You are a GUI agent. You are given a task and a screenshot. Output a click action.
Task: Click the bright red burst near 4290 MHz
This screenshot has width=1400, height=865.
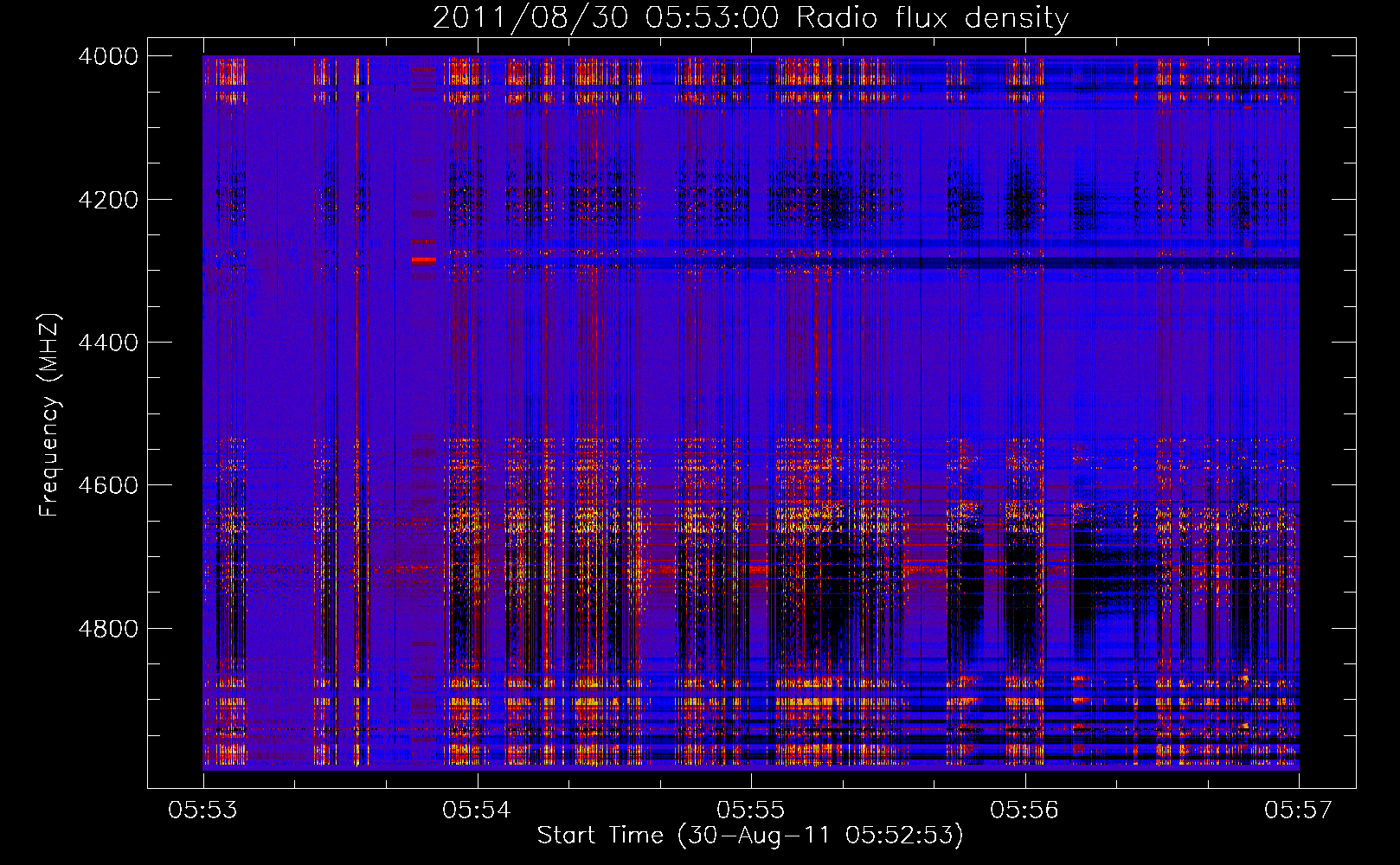(x=424, y=259)
